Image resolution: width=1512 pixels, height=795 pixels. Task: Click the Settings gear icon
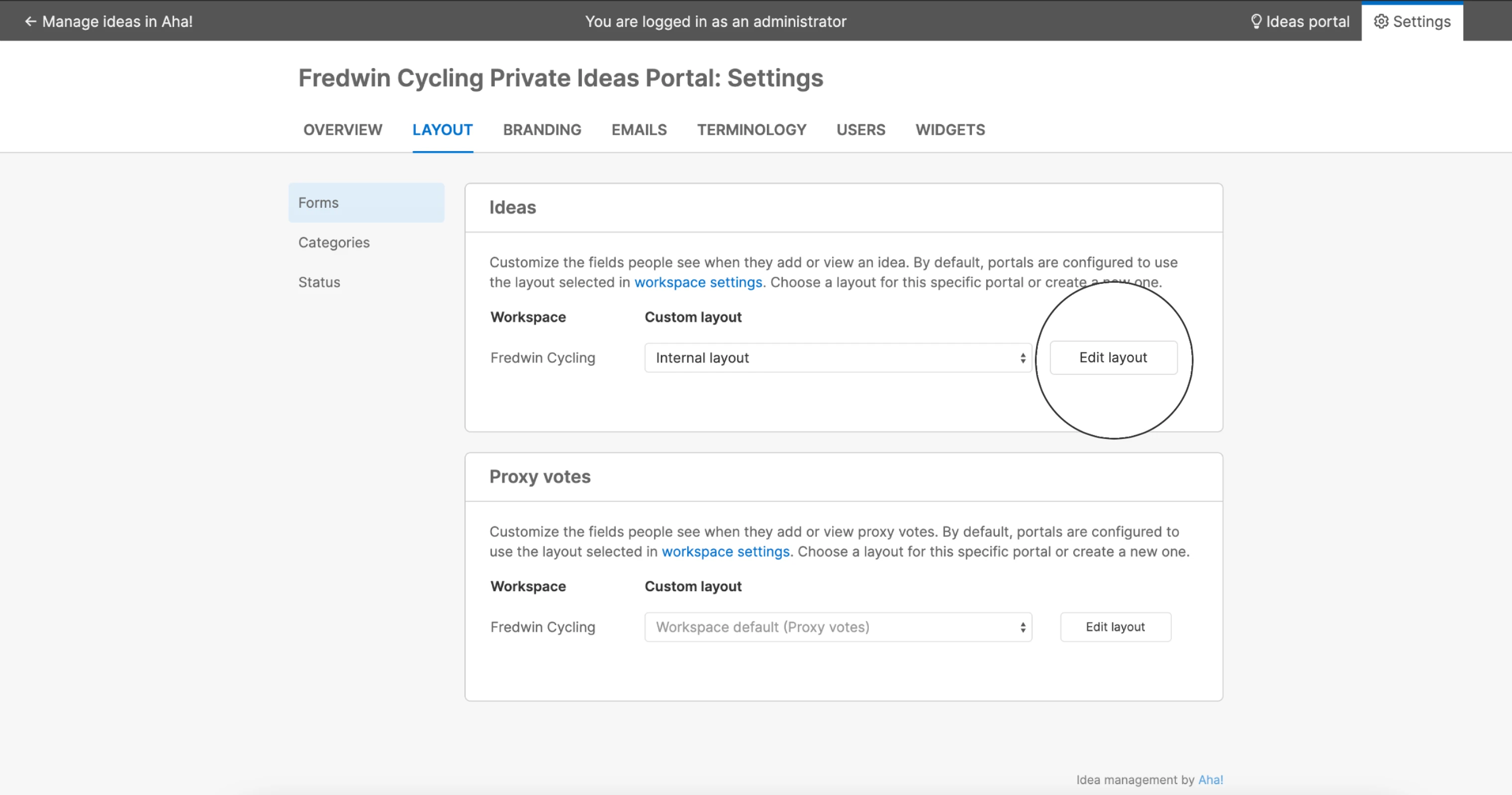point(1381,22)
